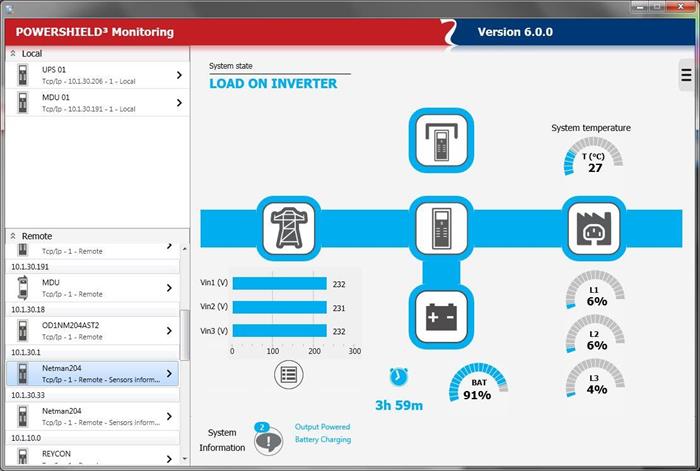
Task: Open the input measurements list icon
Action: 289,375
